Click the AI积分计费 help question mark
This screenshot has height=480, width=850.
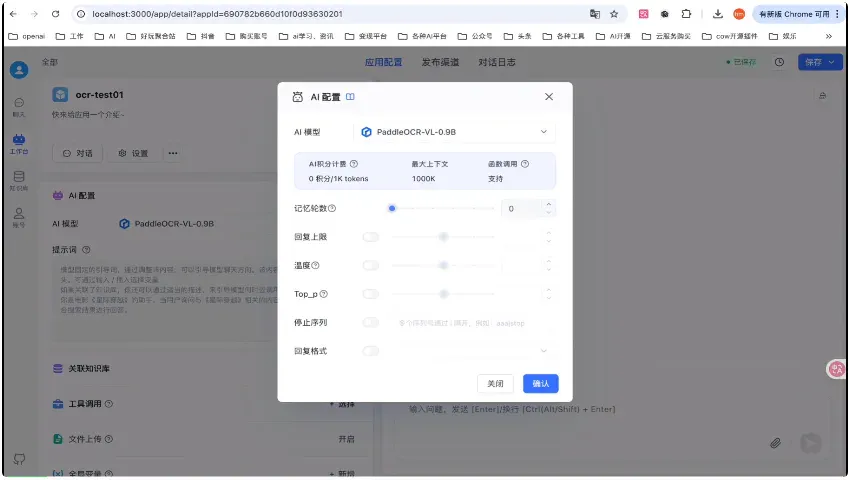(354, 164)
